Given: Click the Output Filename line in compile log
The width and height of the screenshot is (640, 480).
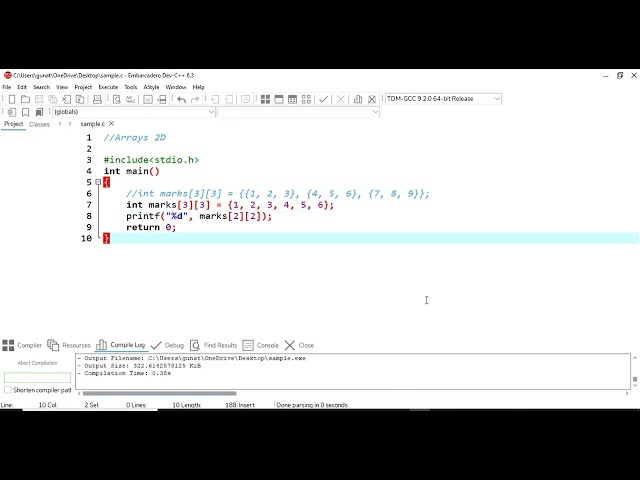Looking at the screenshot, I should 191,358.
